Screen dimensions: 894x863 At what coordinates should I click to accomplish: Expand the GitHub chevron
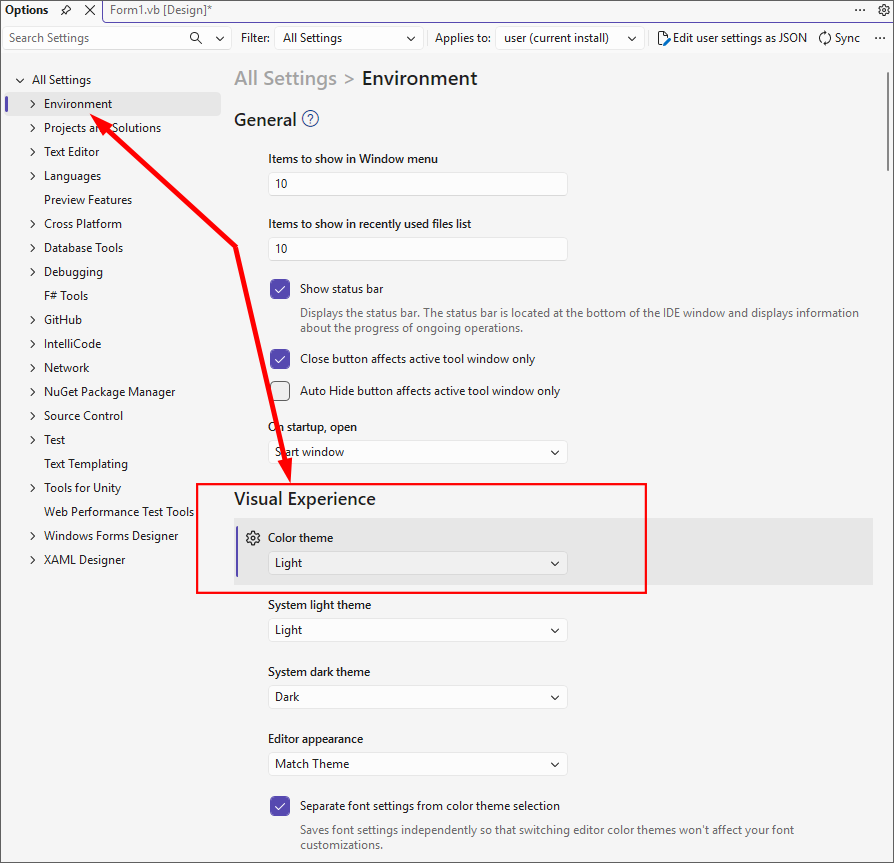pos(32,320)
